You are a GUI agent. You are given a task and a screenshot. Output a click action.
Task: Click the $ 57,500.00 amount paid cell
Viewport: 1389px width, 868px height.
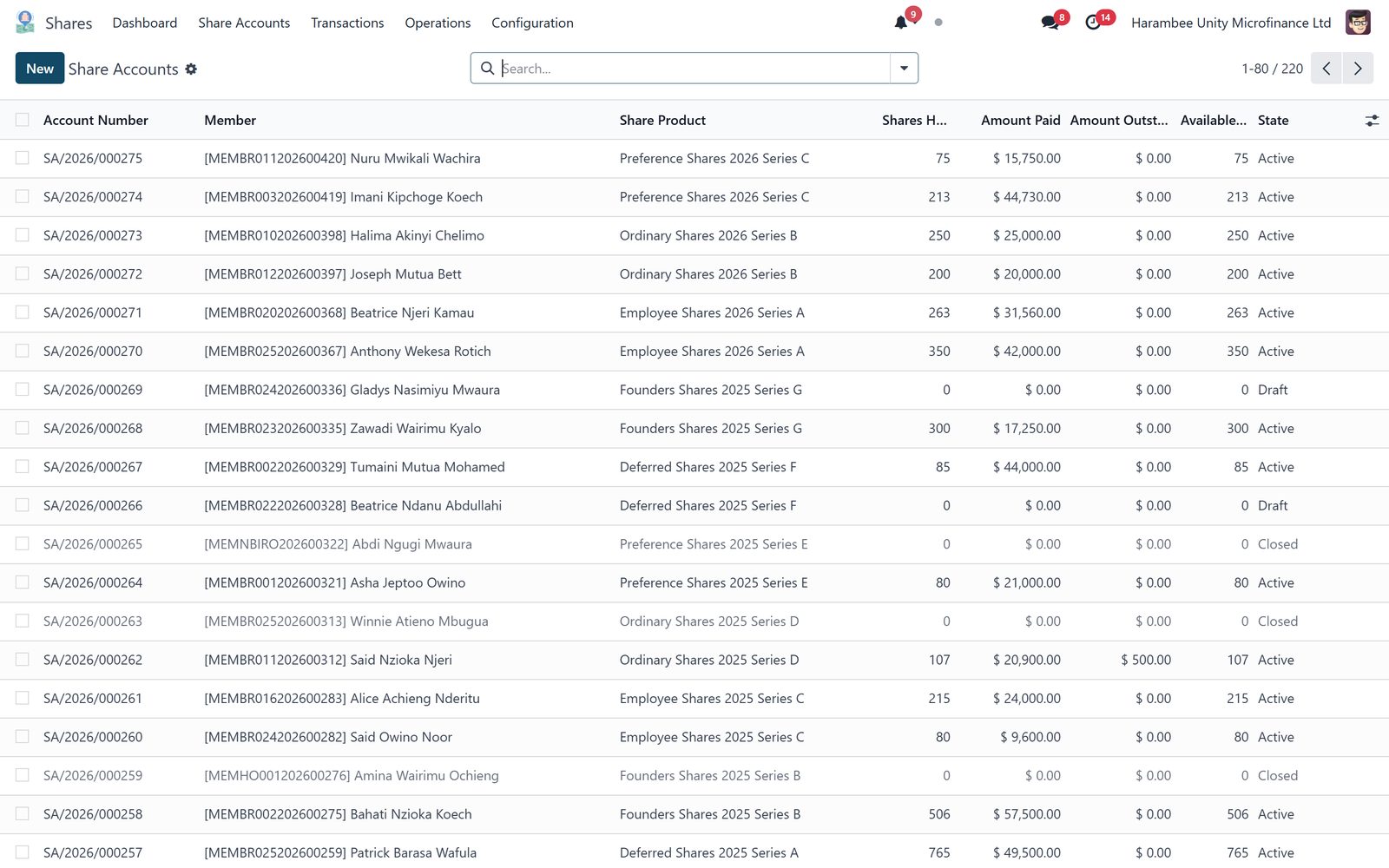(x=1027, y=814)
